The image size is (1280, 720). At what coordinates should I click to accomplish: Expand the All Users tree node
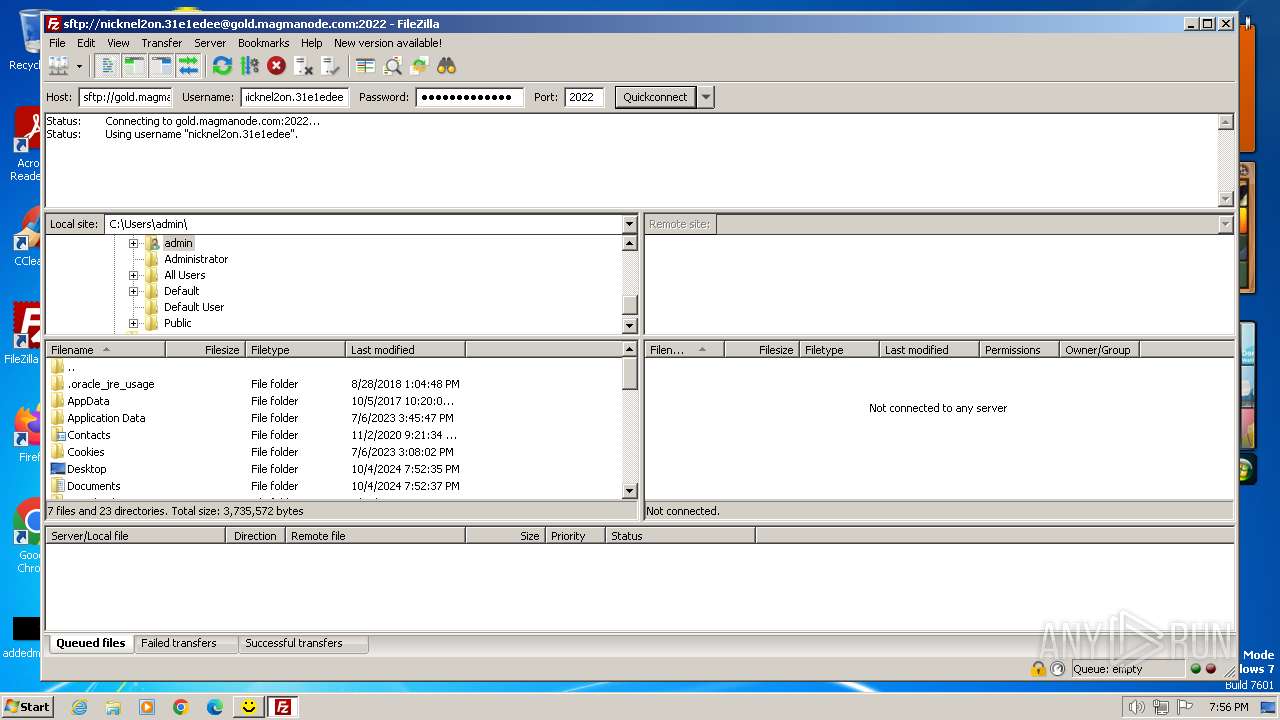tap(133, 275)
